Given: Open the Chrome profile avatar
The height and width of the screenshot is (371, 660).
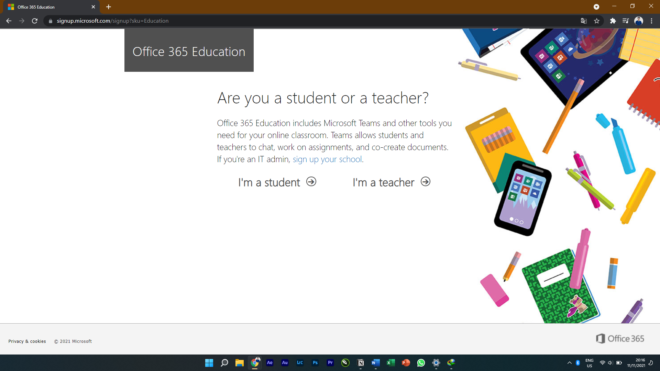Looking at the screenshot, I should (639, 21).
